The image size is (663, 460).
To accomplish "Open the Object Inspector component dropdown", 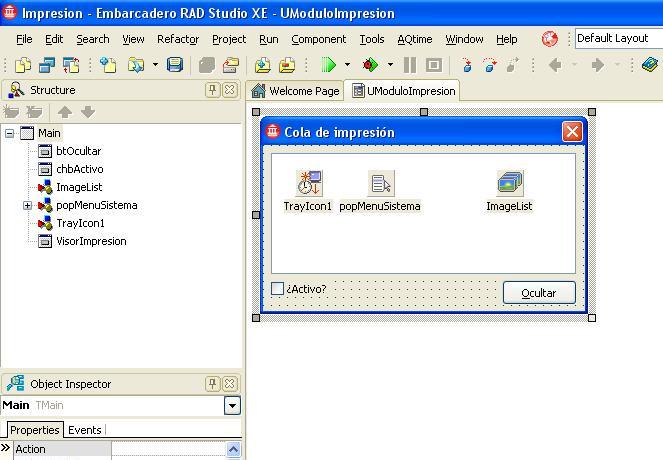I will [232, 405].
